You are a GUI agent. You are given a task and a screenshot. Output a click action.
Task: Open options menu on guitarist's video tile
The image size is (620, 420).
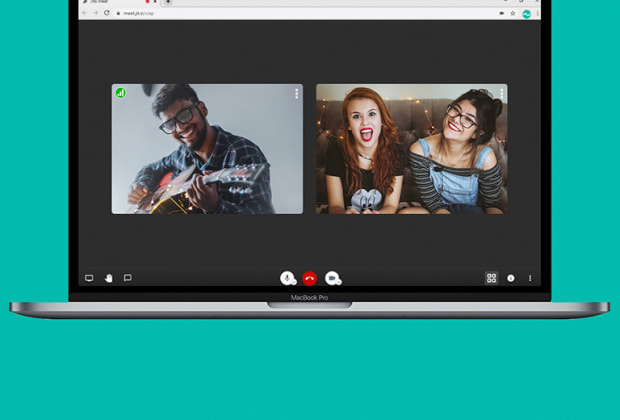point(296,93)
